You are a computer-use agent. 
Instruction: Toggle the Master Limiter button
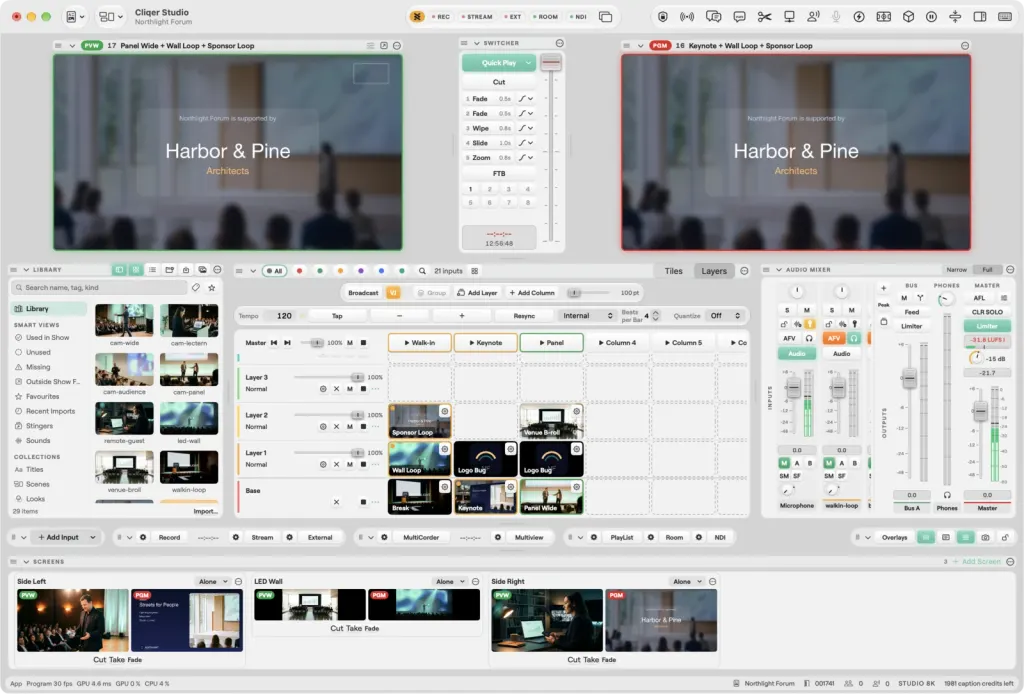click(x=987, y=326)
